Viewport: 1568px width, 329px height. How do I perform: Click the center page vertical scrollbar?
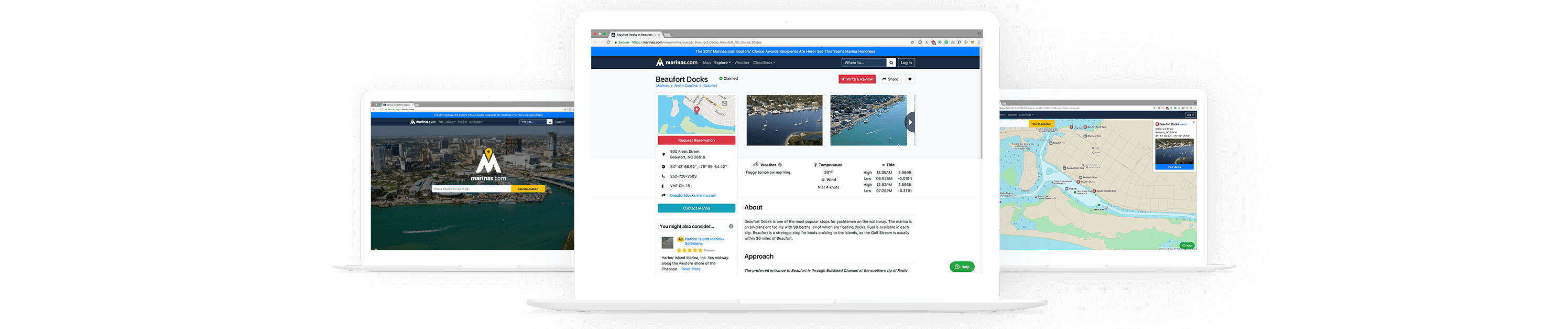point(981,103)
